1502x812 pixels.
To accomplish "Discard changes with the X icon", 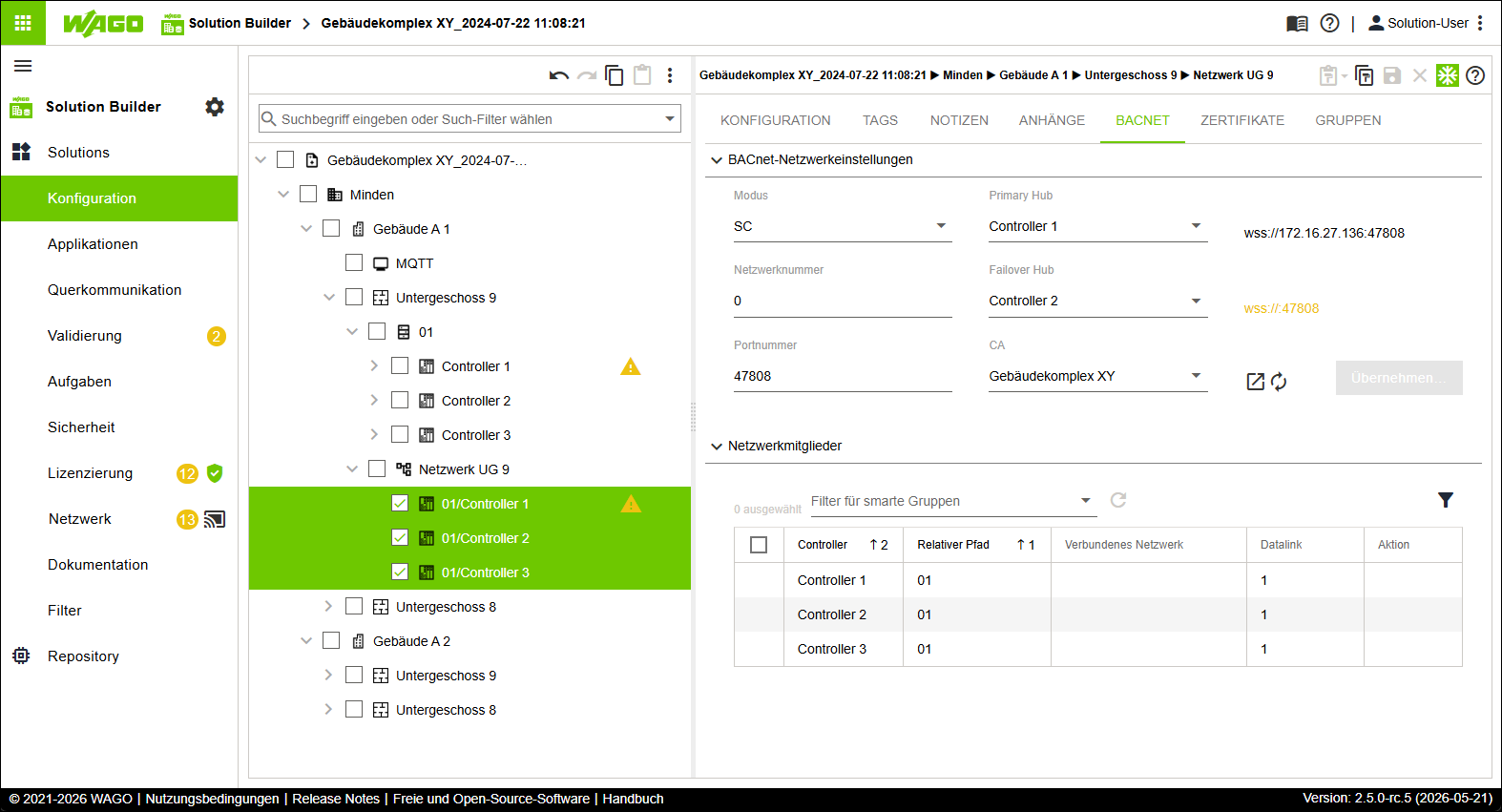I will [x=1420, y=75].
